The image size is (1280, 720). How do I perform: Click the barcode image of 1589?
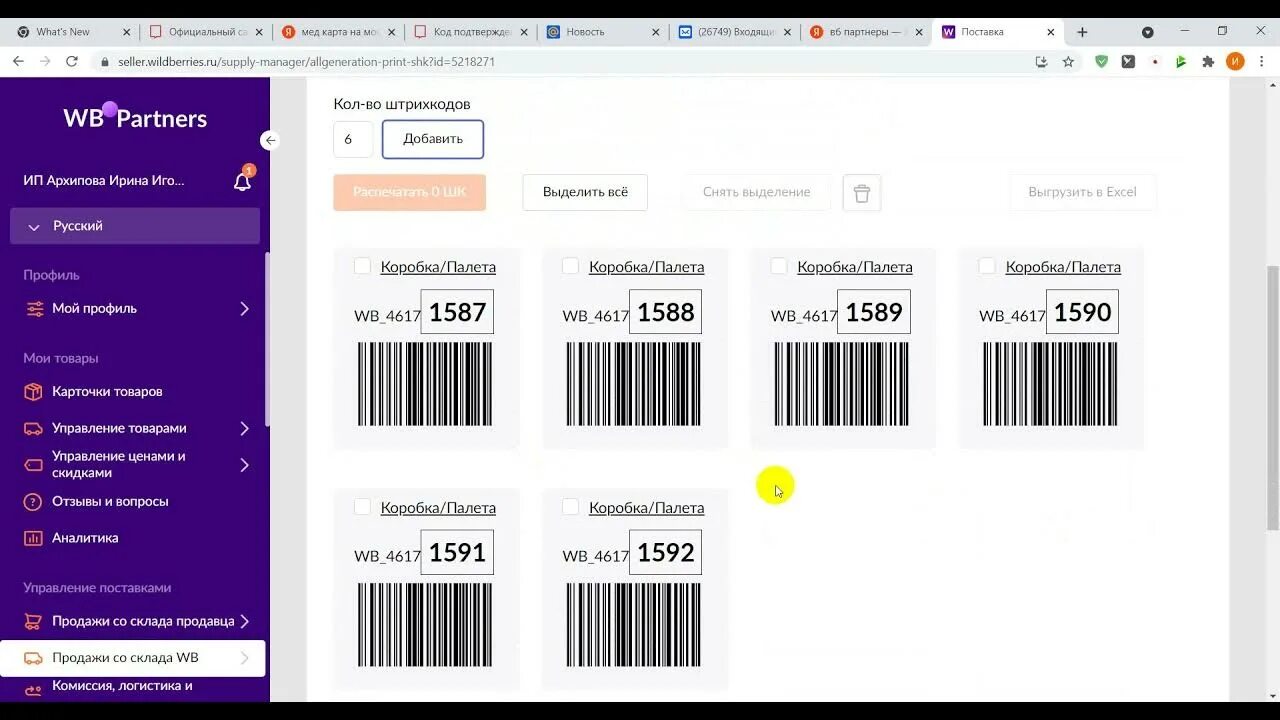842,384
